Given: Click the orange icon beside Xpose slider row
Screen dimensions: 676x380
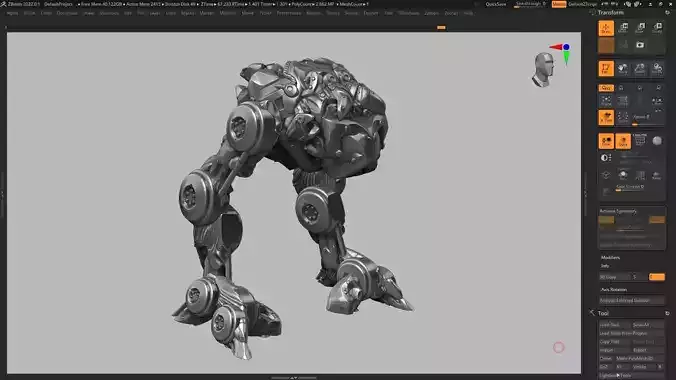Looking at the screenshot, I should point(606,118).
